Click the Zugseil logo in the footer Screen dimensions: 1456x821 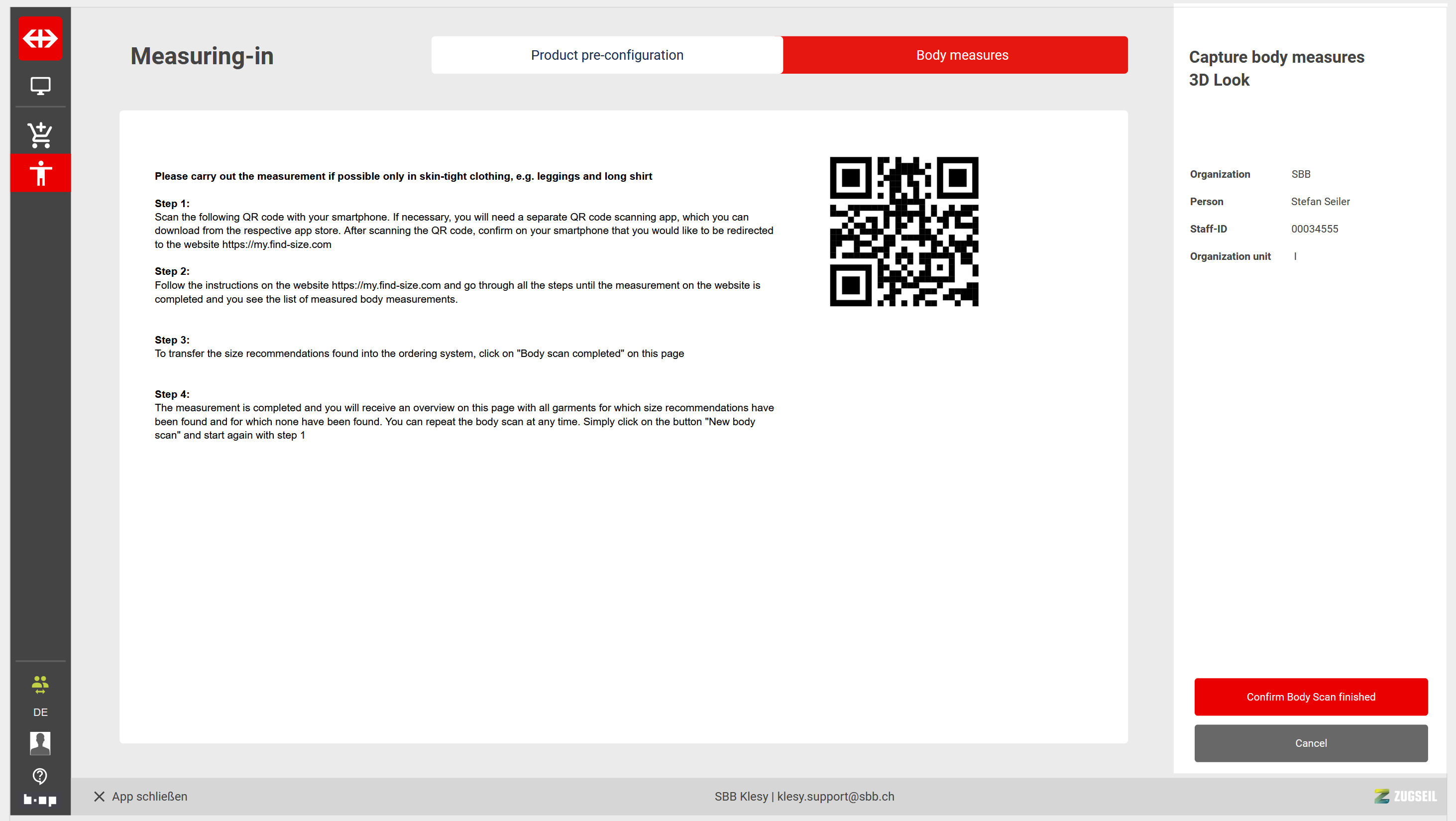(1405, 796)
